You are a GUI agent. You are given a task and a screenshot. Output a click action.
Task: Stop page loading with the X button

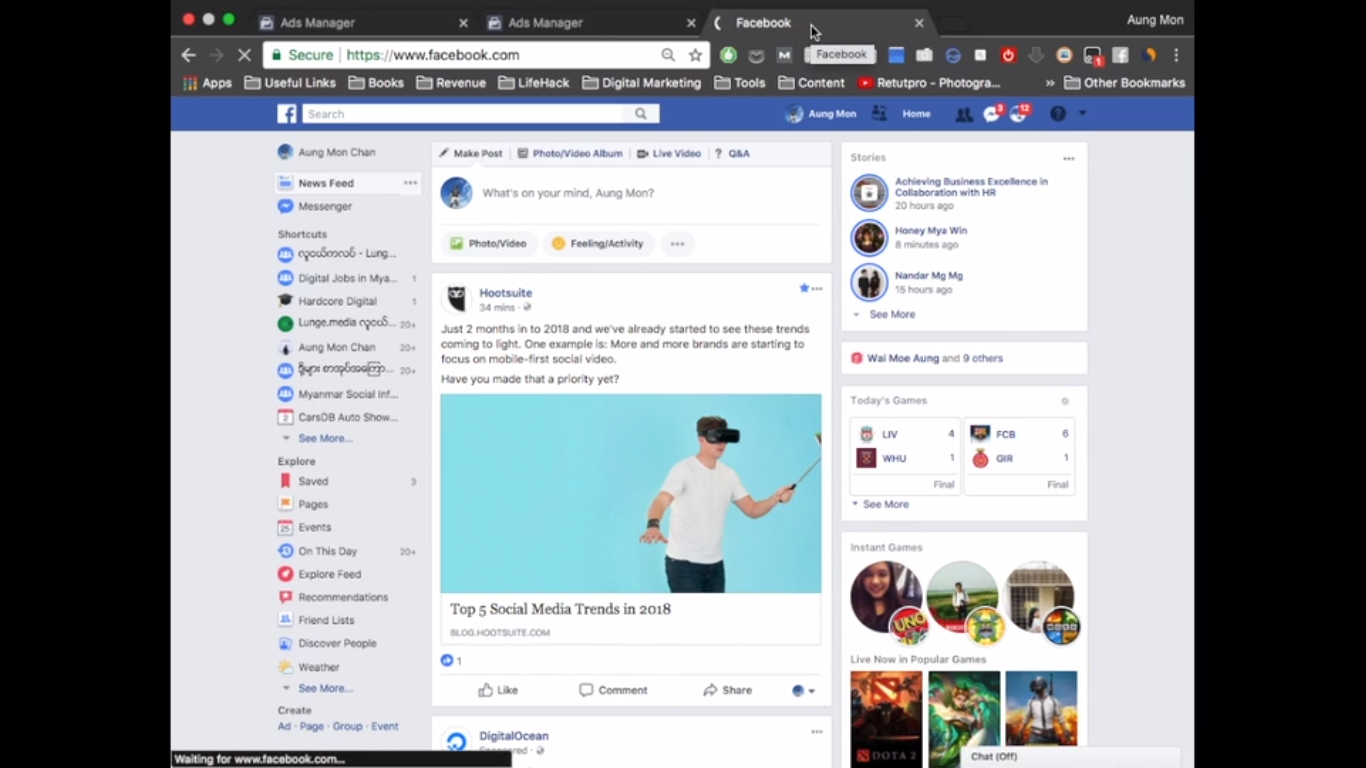point(244,55)
